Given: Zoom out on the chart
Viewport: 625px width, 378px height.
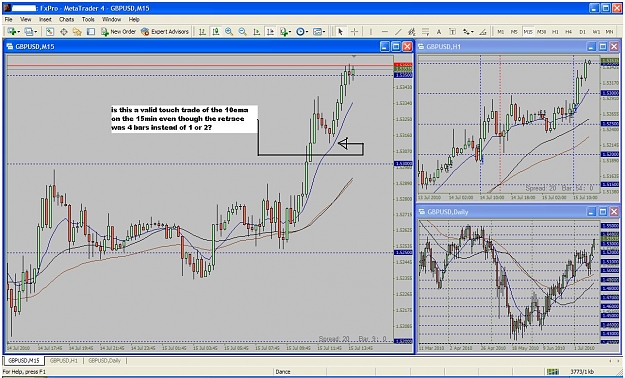Looking at the screenshot, I should pyautogui.click(x=242, y=32).
